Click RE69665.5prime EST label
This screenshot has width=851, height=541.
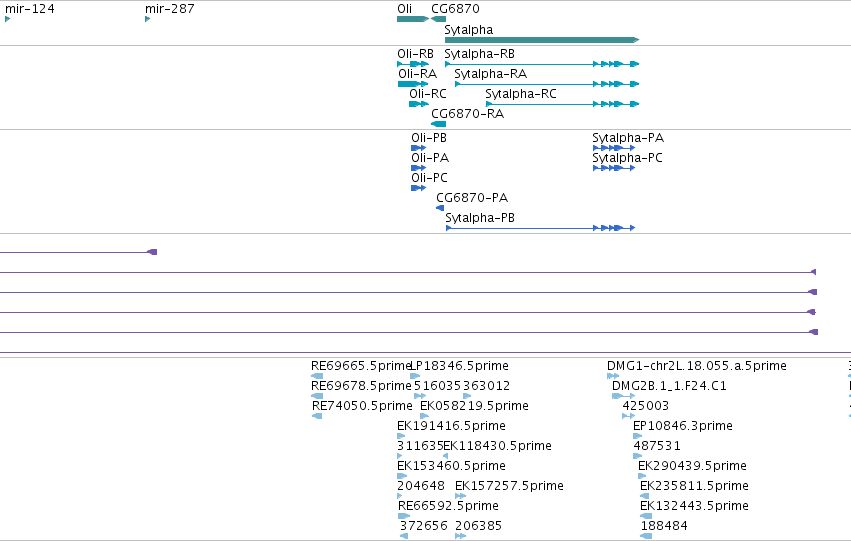tap(361, 366)
